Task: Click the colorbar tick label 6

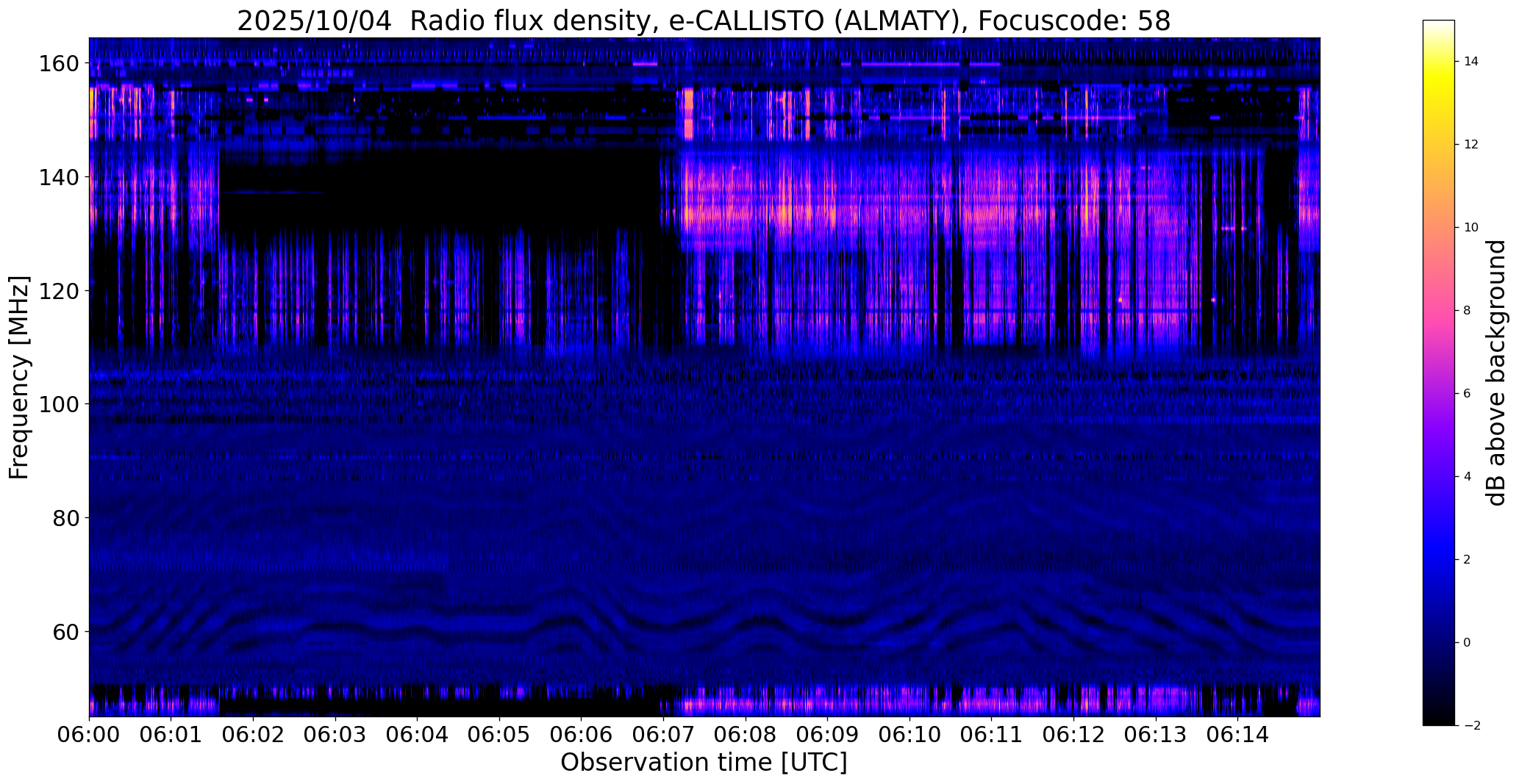Action: (1468, 394)
